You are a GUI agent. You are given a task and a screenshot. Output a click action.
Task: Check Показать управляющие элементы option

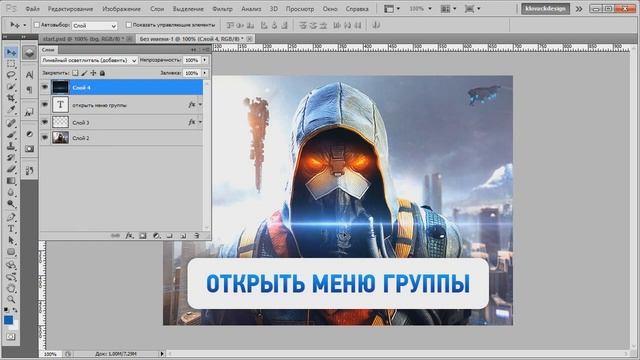click(x=129, y=25)
